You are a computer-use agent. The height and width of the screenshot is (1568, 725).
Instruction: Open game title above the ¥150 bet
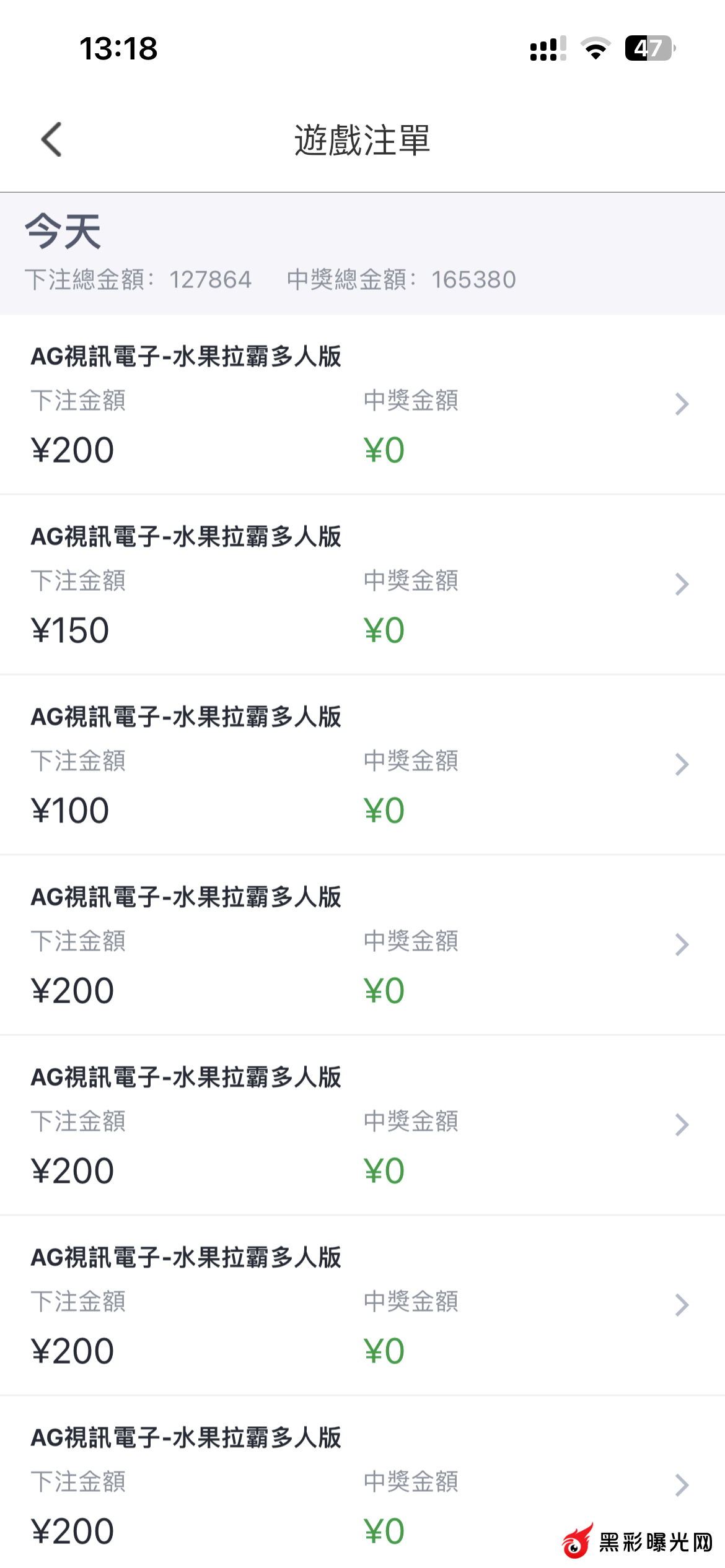pyautogui.click(x=186, y=536)
